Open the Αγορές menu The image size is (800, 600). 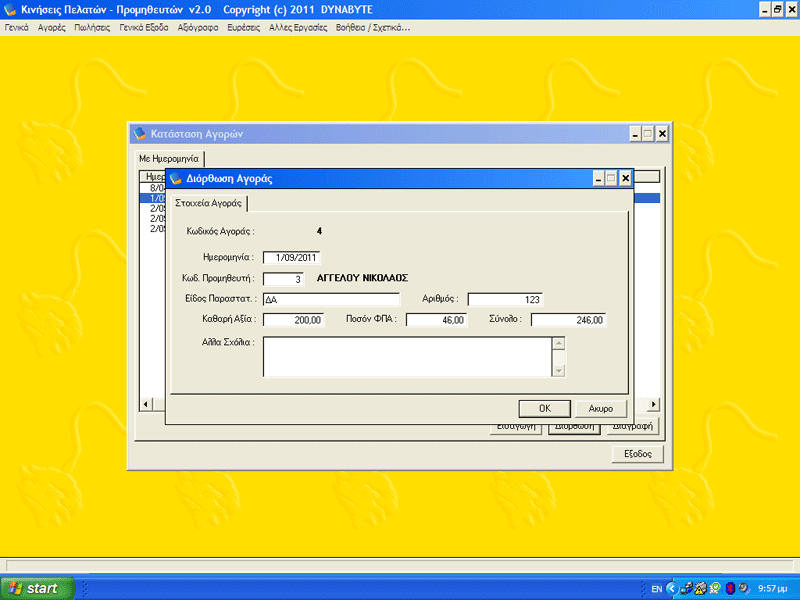pos(52,28)
